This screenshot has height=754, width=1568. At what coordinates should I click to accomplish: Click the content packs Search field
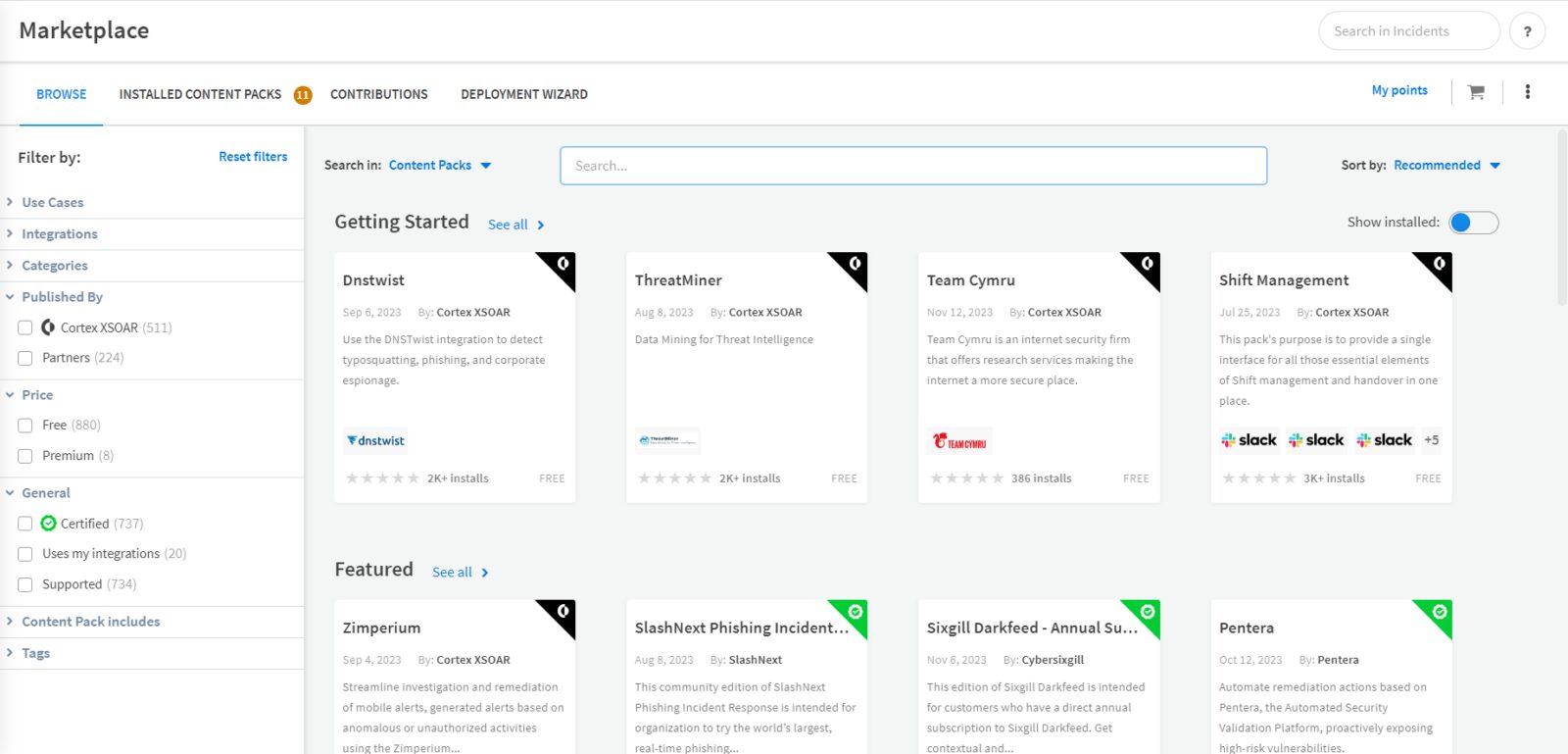click(913, 166)
